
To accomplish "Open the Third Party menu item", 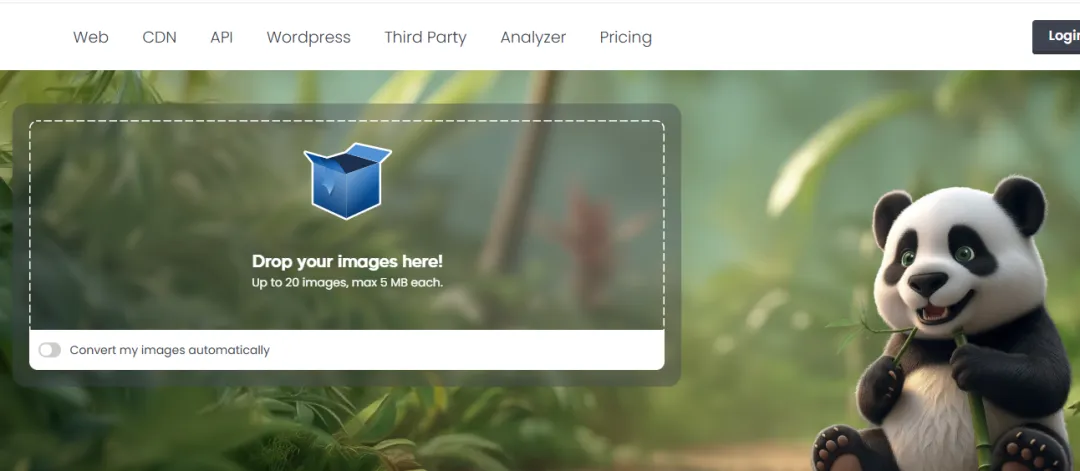I will pyautogui.click(x=425, y=37).
